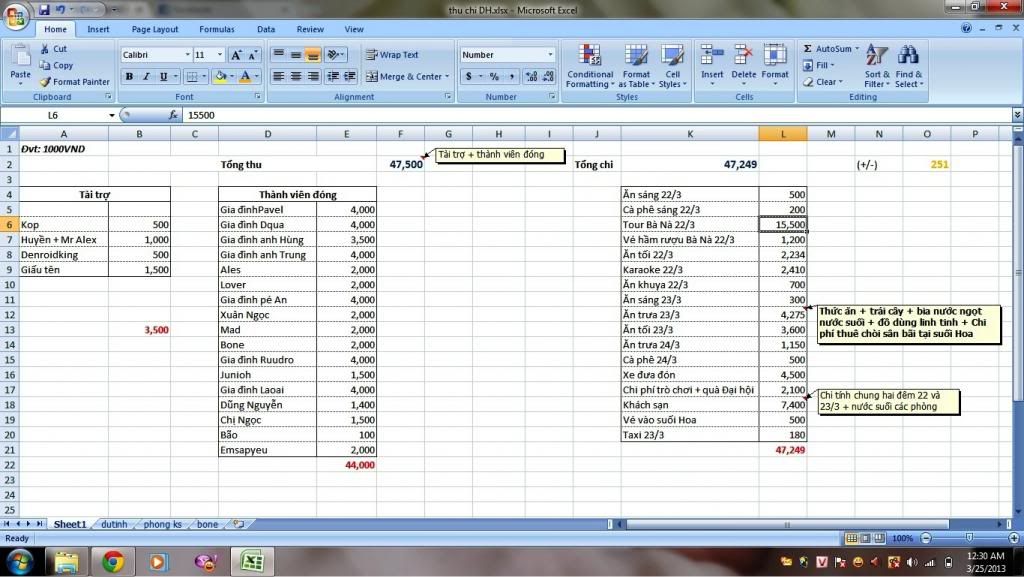Switch to the Formulas ribbon tab

(x=216, y=30)
